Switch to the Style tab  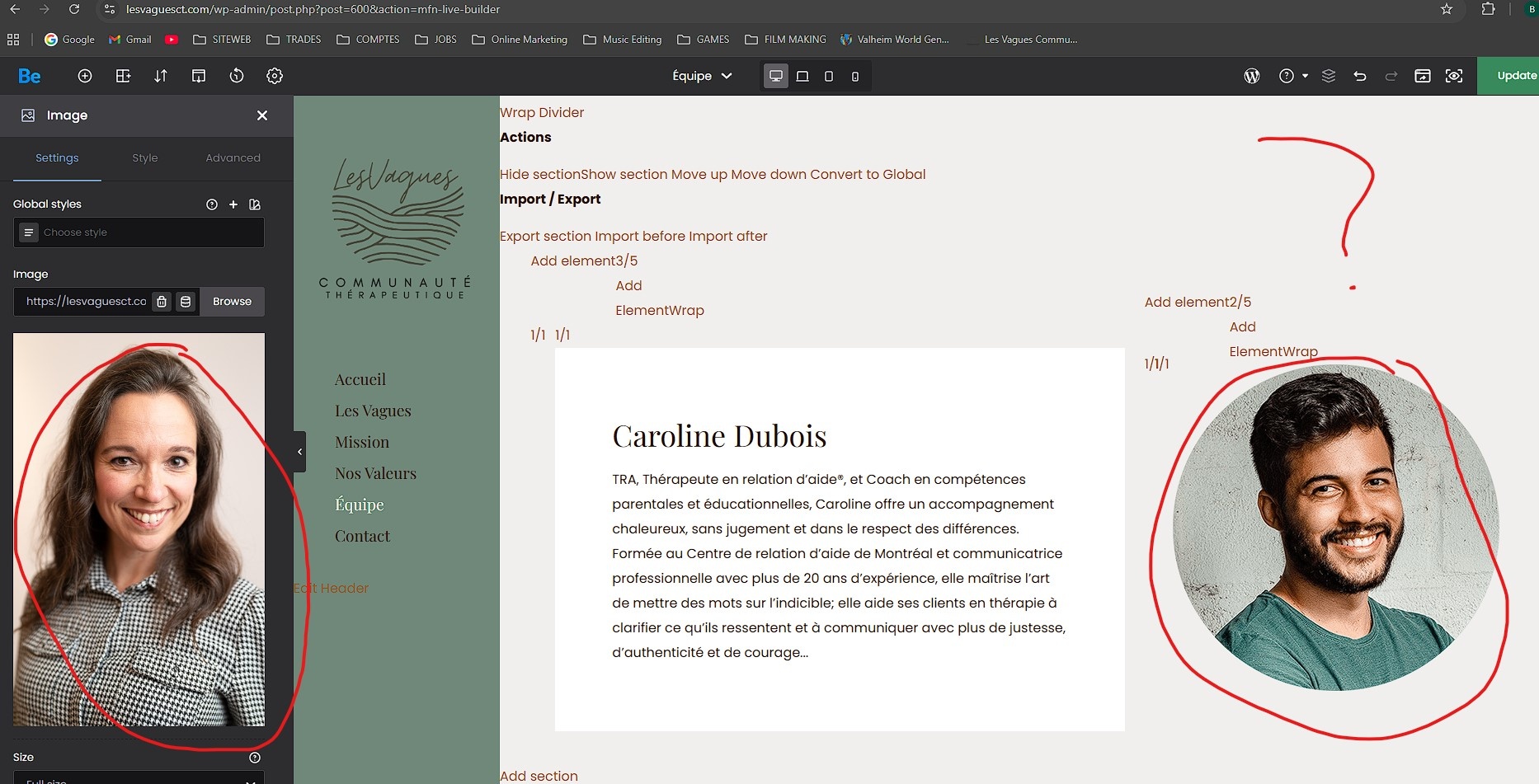(145, 157)
